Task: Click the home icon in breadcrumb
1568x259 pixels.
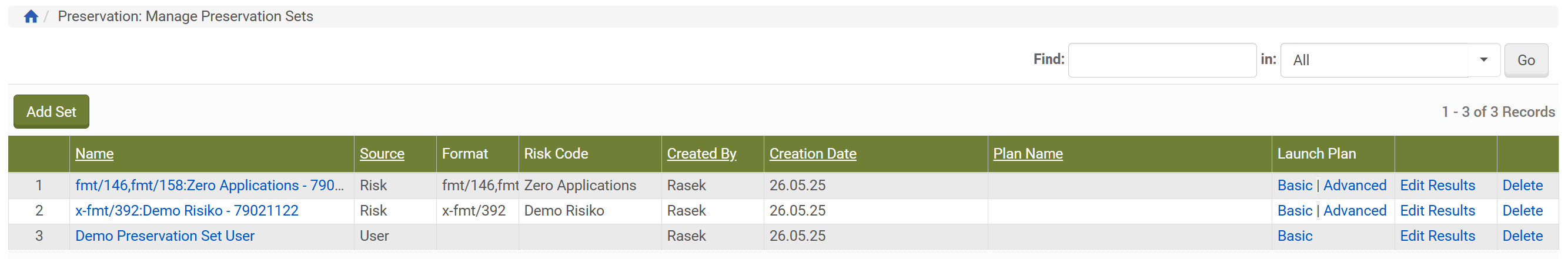Action: click(x=31, y=16)
